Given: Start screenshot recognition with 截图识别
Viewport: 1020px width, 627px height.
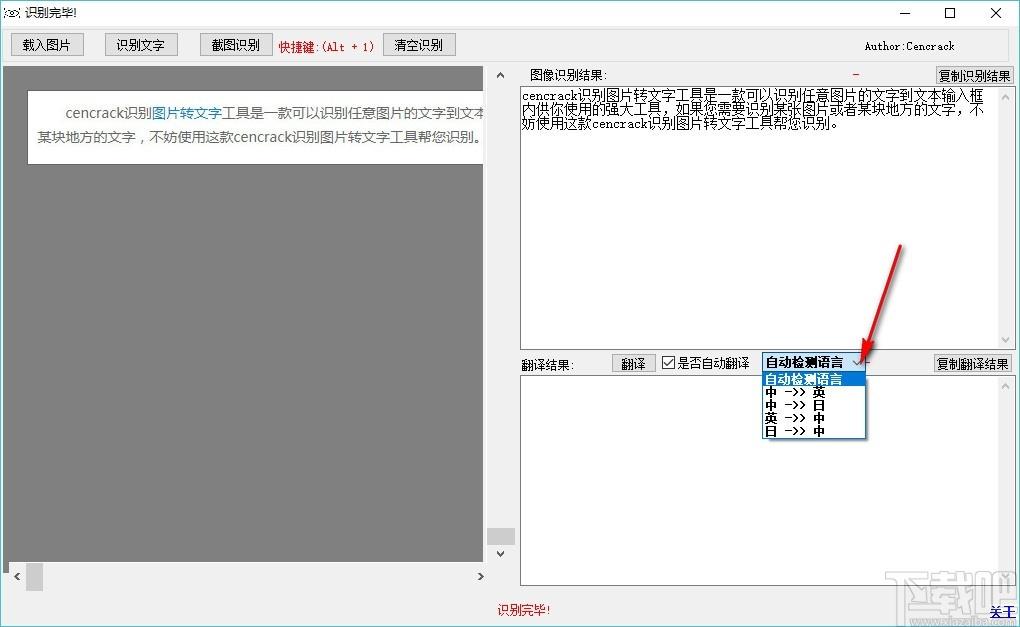Looking at the screenshot, I should pos(236,45).
